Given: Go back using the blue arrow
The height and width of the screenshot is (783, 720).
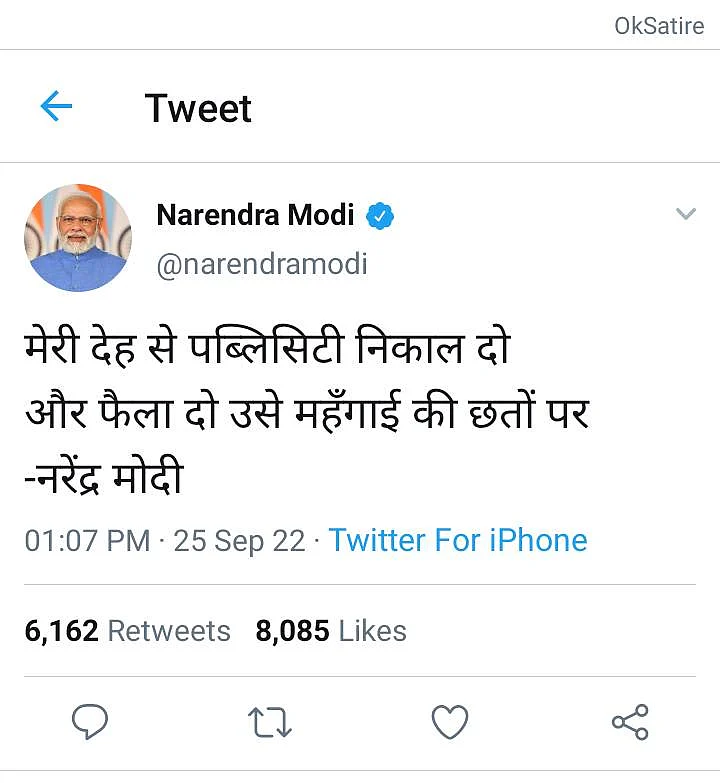Looking at the screenshot, I should [56, 107].
